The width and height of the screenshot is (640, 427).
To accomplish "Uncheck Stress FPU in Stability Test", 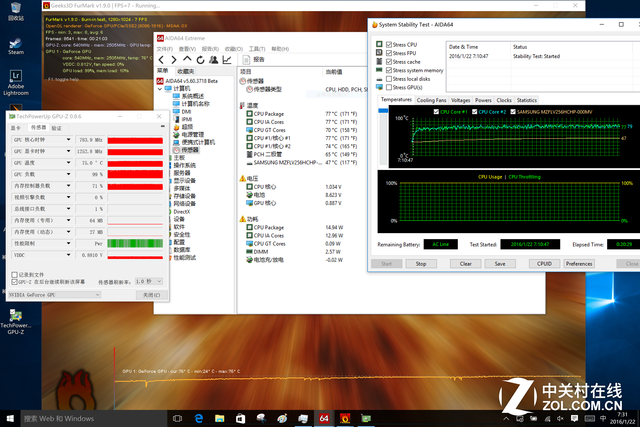I will click(x=389, y=53).
